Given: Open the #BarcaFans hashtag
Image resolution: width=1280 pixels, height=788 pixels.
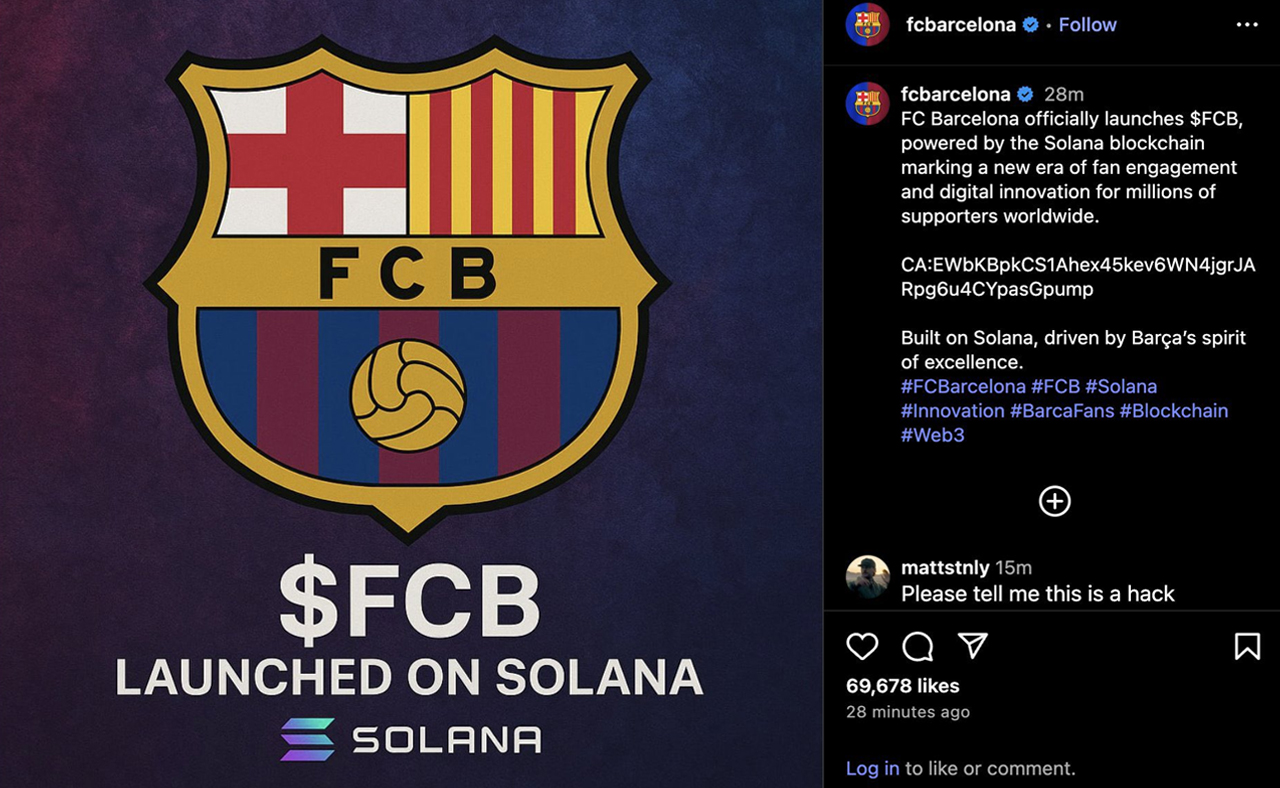Looking at the screenshot, I should [x=1062, y=410].
